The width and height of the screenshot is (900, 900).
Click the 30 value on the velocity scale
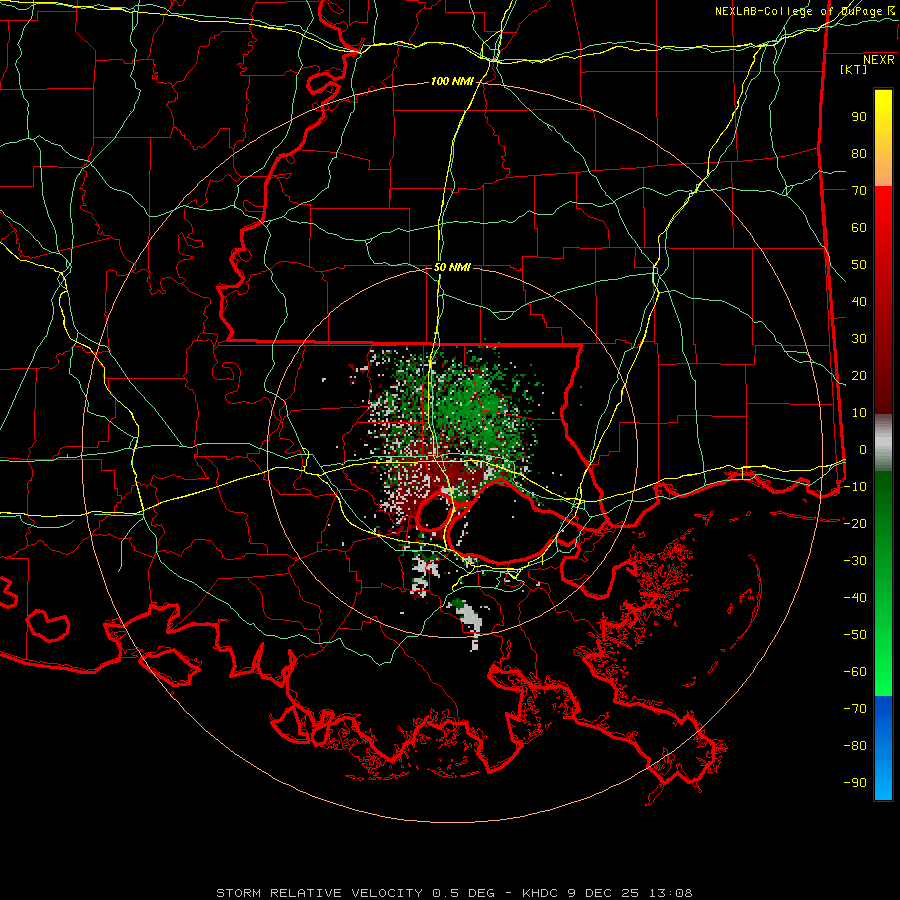point(859,339)
